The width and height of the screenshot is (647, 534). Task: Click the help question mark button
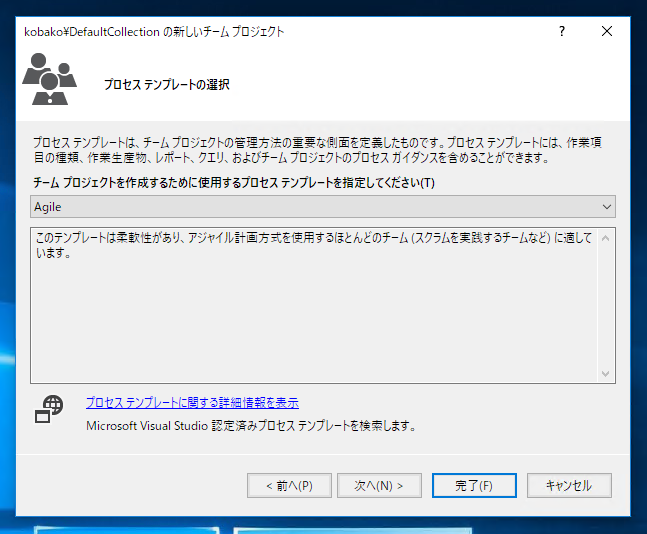point(562,31)
